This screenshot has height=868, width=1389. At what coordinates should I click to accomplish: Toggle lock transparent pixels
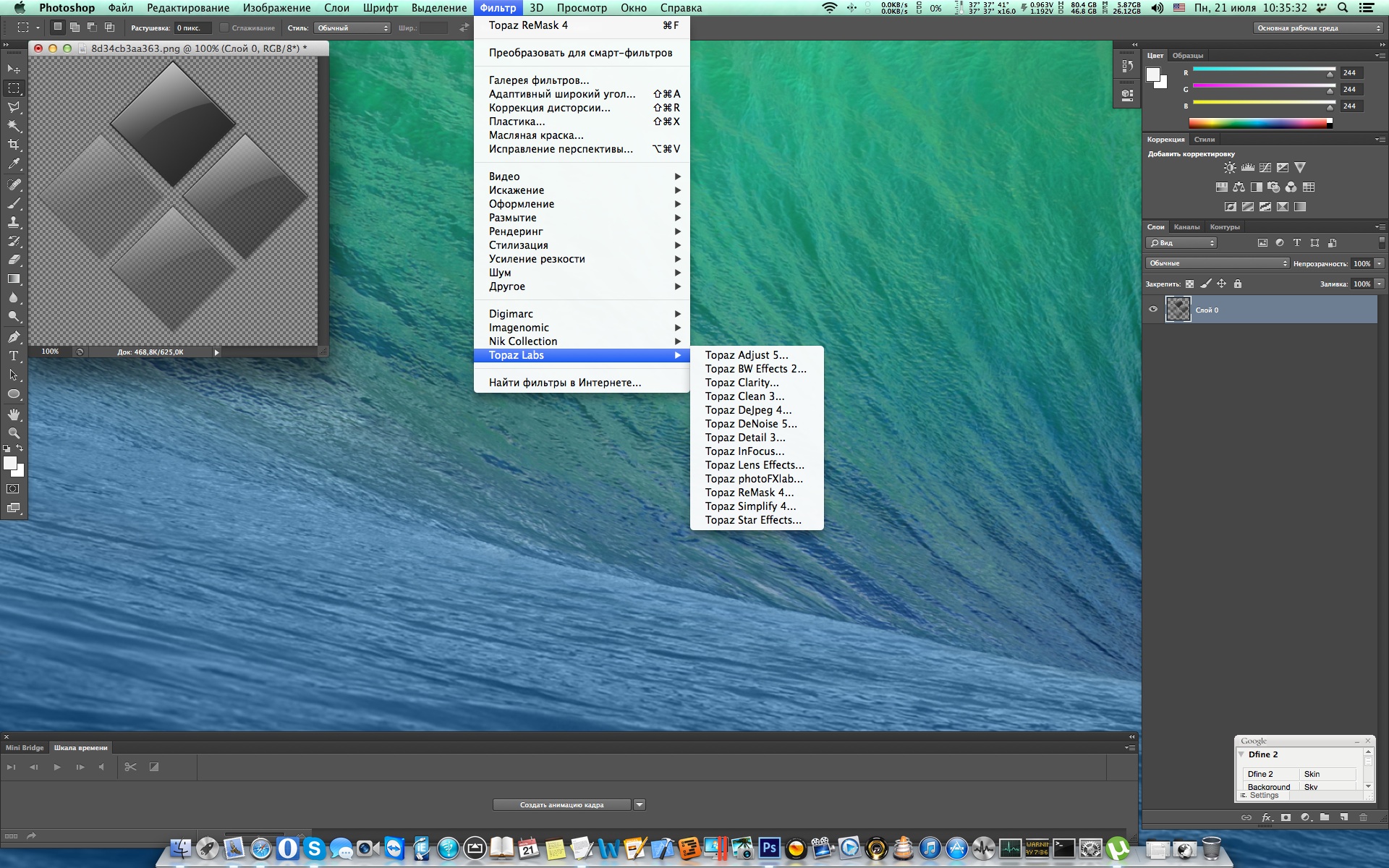(x=1190, y=284)
